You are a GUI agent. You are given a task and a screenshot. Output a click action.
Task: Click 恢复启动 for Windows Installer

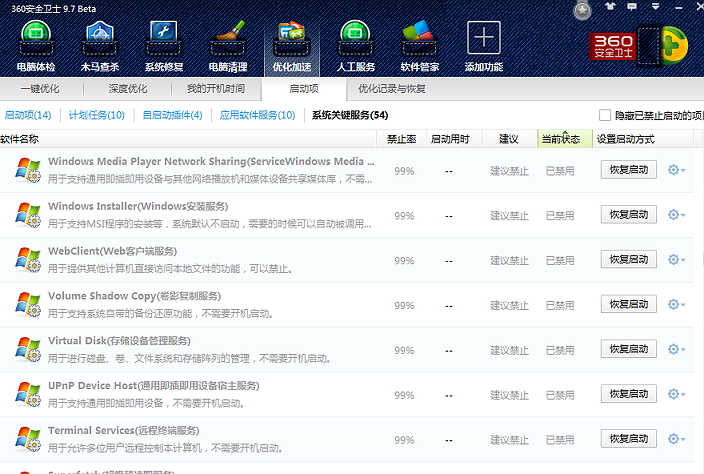pos(629,215)
